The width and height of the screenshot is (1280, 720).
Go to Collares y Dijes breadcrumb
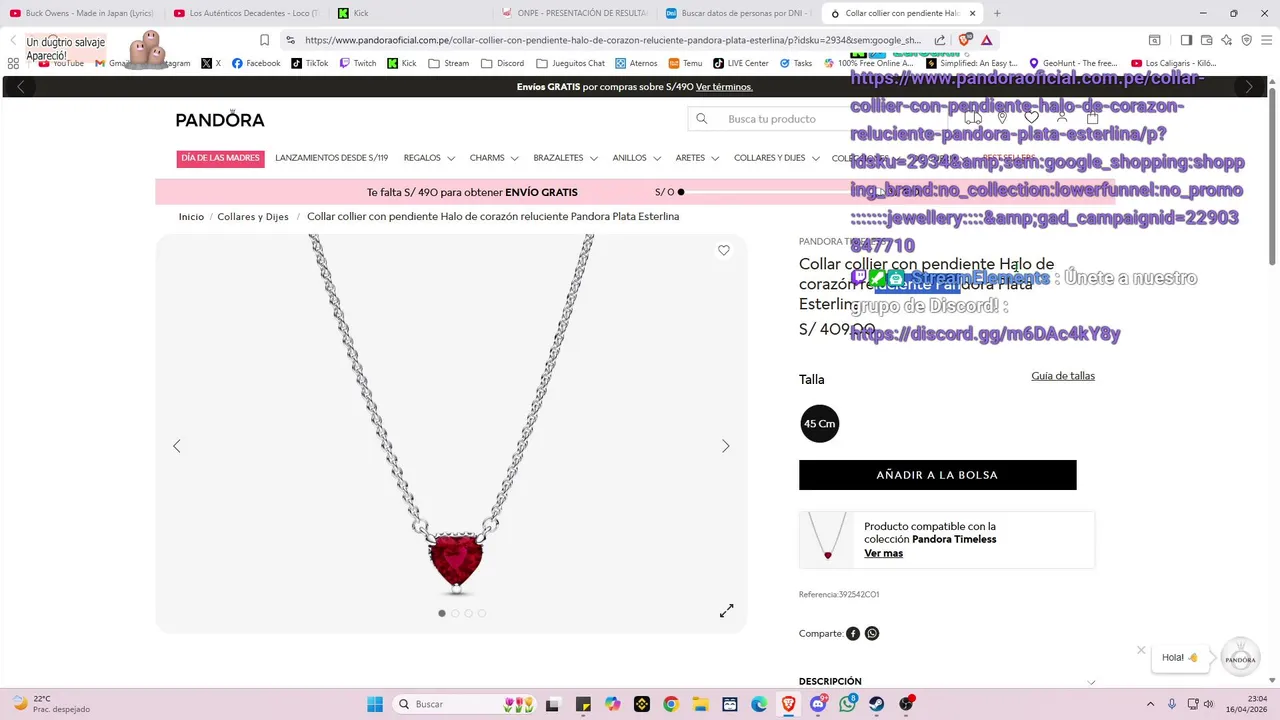pos(253,217)
